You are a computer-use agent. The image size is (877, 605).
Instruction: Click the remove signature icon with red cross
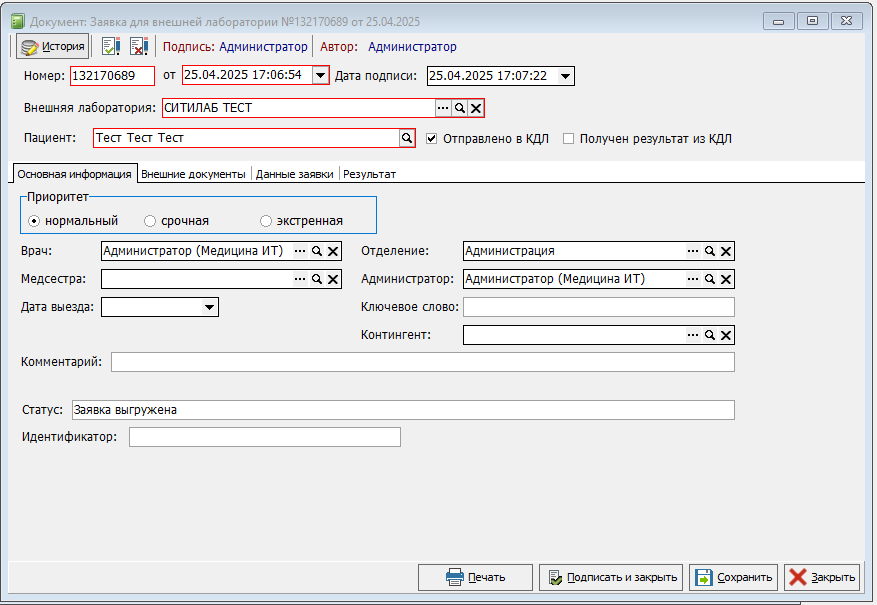point(139,46)
